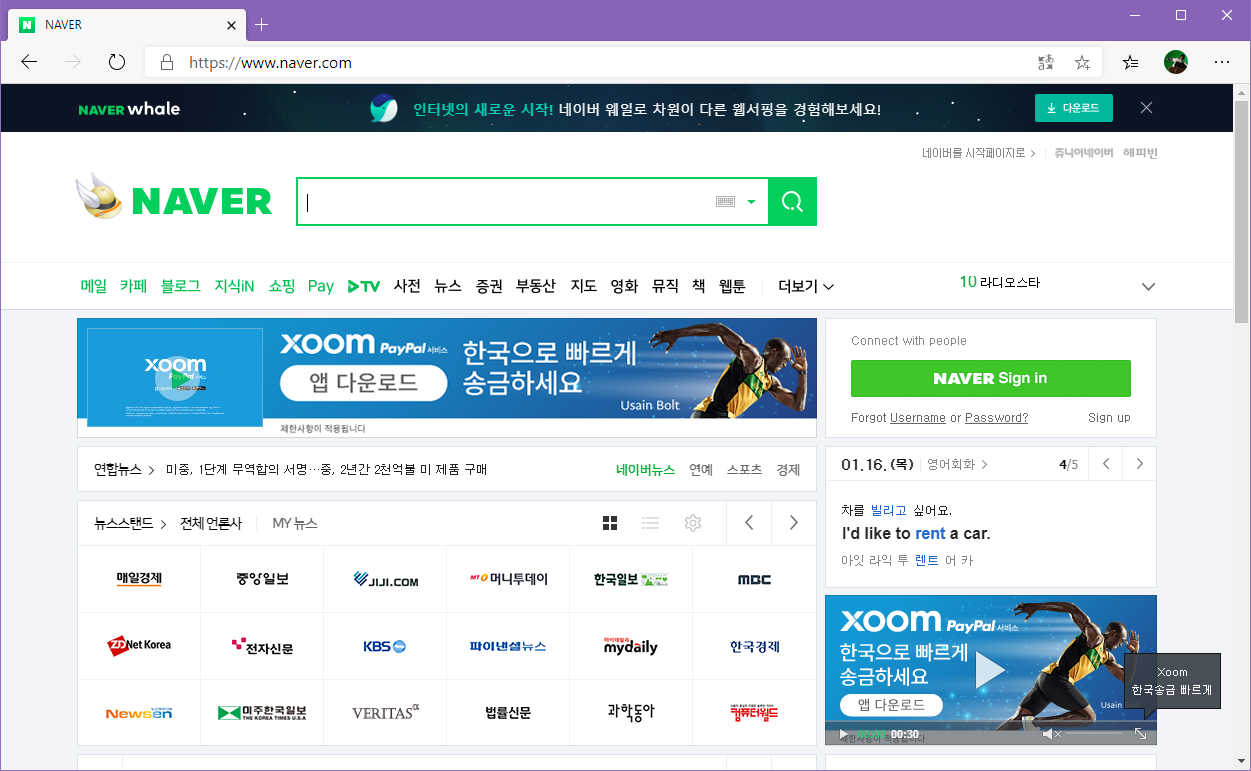Switch newsstand to list view

650,523
